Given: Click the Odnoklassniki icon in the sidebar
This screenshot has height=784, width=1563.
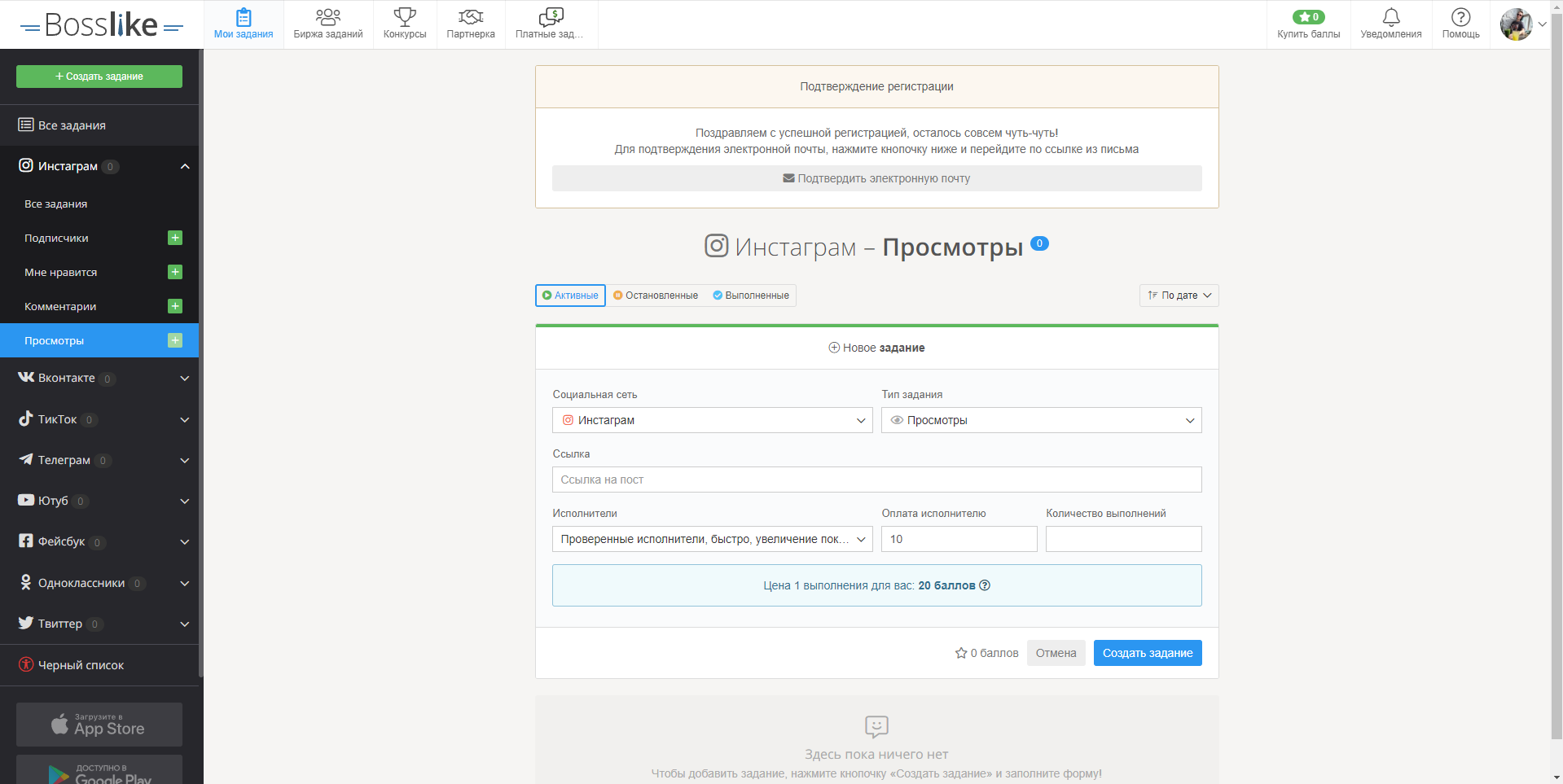Looking at the screenshot, I should (x=26, y=582).
